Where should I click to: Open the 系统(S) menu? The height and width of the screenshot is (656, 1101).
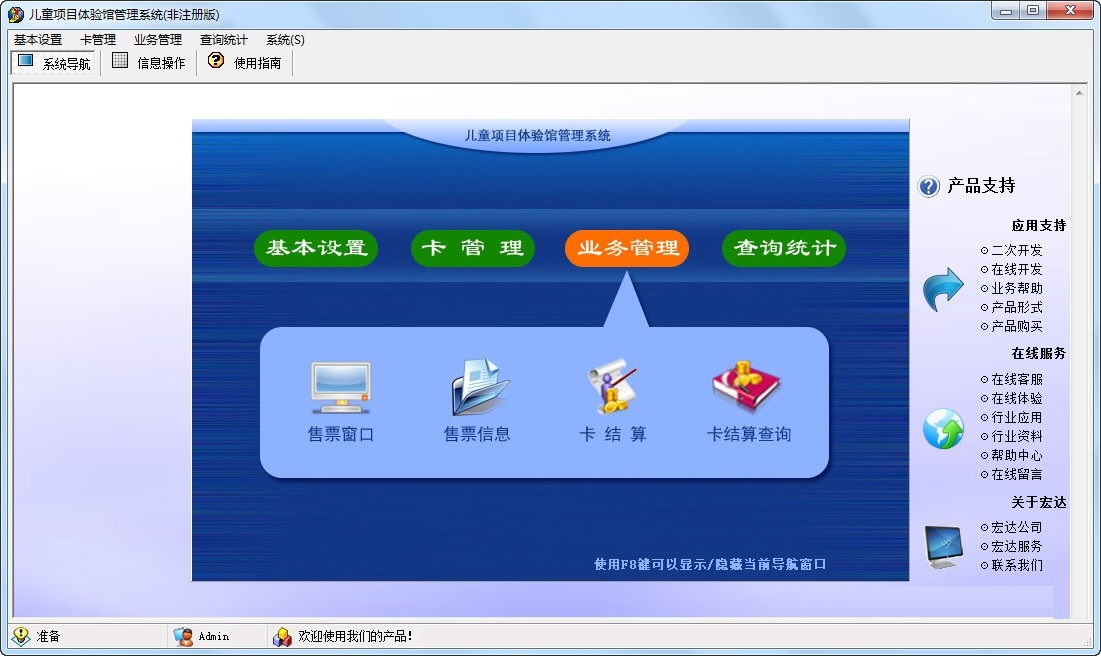coord(285,40)
